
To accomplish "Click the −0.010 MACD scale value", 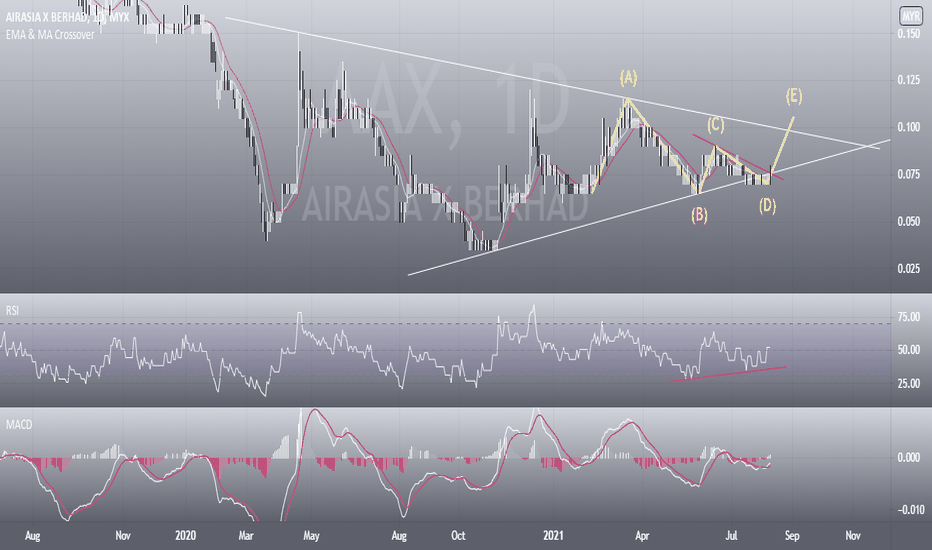I will point(910,510).
